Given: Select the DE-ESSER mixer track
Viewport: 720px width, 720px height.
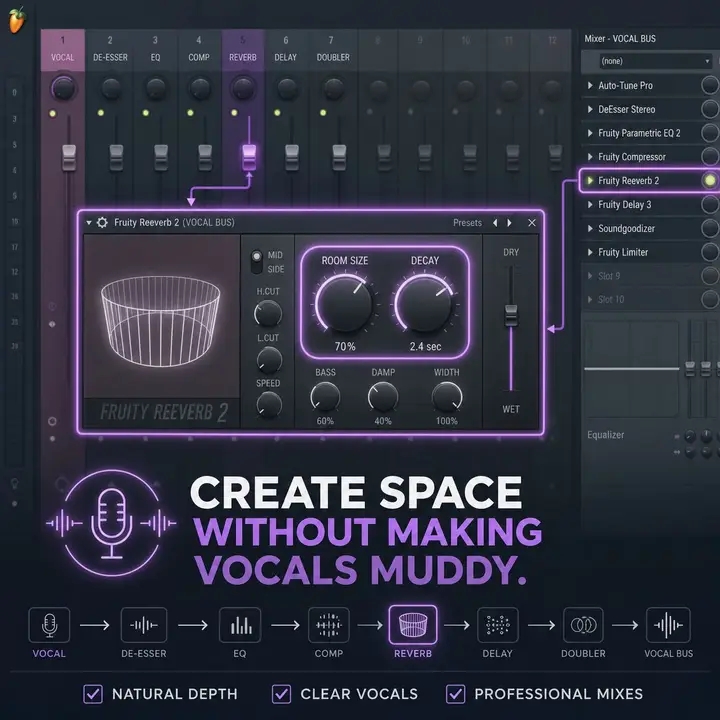Looking at the screenshot, I should click(110, 50).
